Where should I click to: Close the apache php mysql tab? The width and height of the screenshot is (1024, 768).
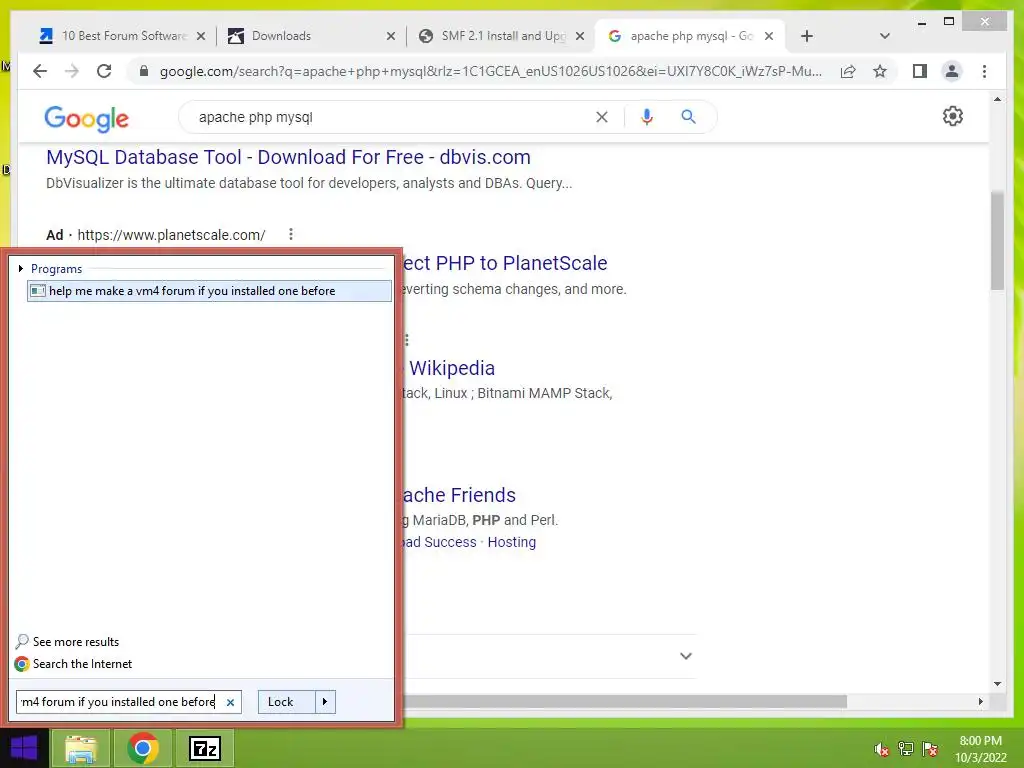[769, 36]
